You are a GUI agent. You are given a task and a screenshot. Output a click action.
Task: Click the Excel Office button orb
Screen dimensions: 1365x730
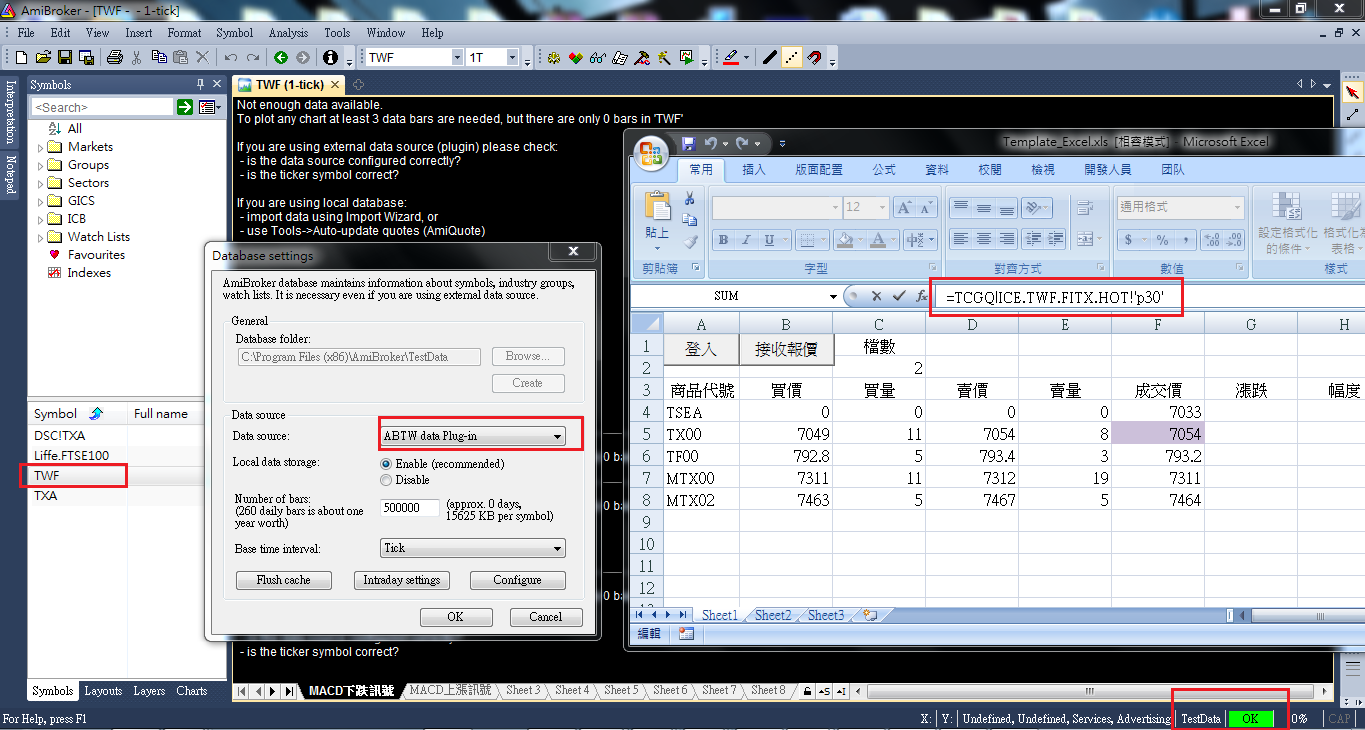pyautogui.click(x=652, y=152)
